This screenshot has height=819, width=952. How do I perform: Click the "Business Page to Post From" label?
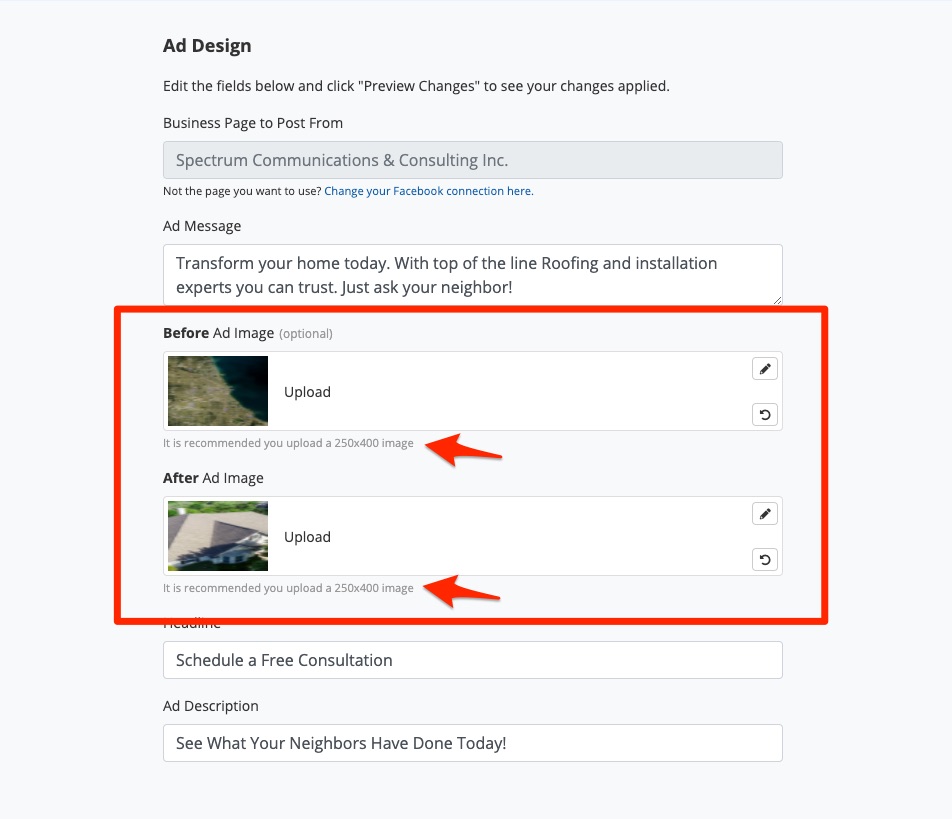[253, 123]
